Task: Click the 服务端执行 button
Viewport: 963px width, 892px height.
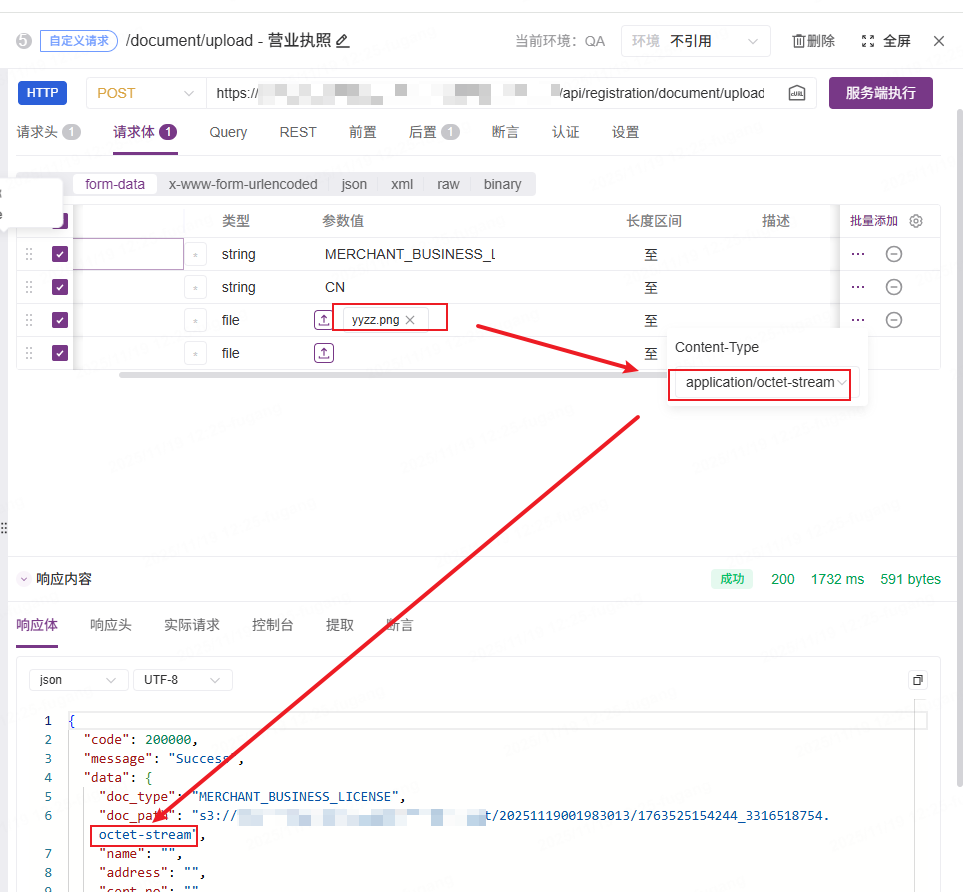Action: 880,93
